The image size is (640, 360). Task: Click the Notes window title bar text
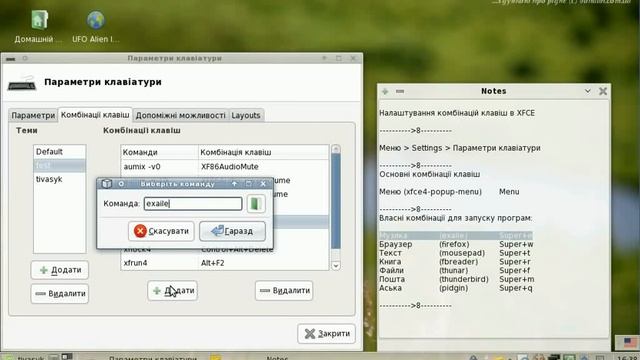click(493, 91)
